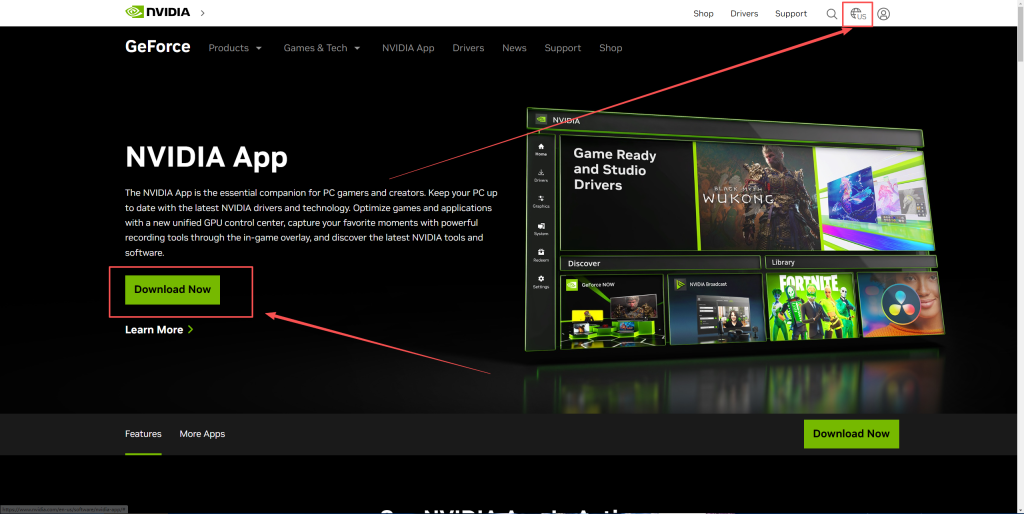Click the Settings gear in the app sidebar preview
The height and width of the screenshot is (514, 1024).
click(x=541, y=281)
